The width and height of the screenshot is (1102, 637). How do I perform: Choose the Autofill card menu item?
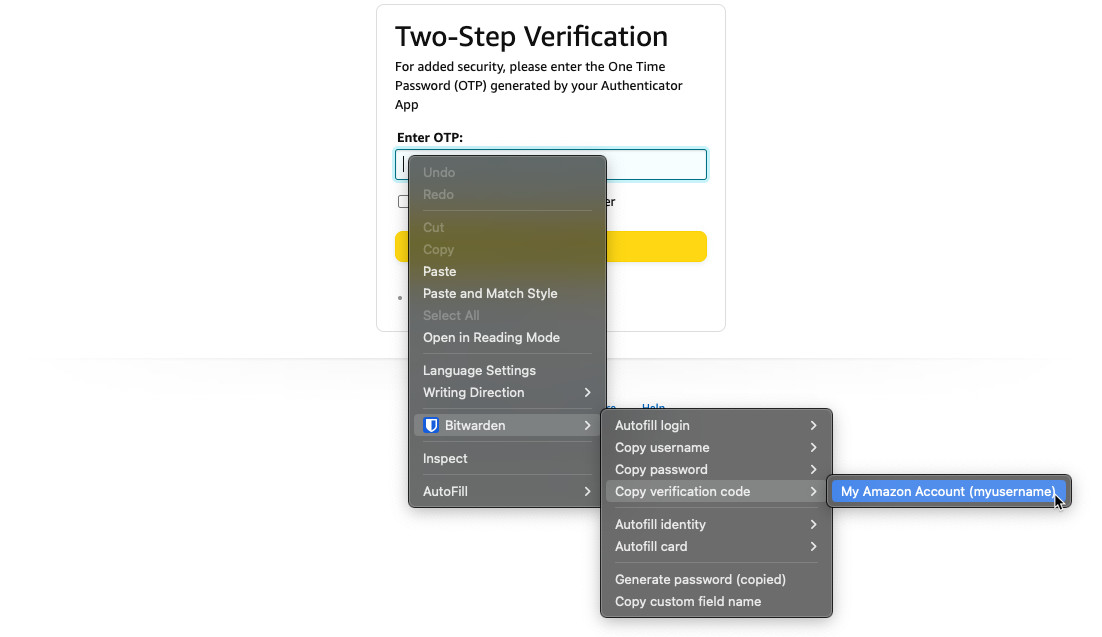click(651, 546)
